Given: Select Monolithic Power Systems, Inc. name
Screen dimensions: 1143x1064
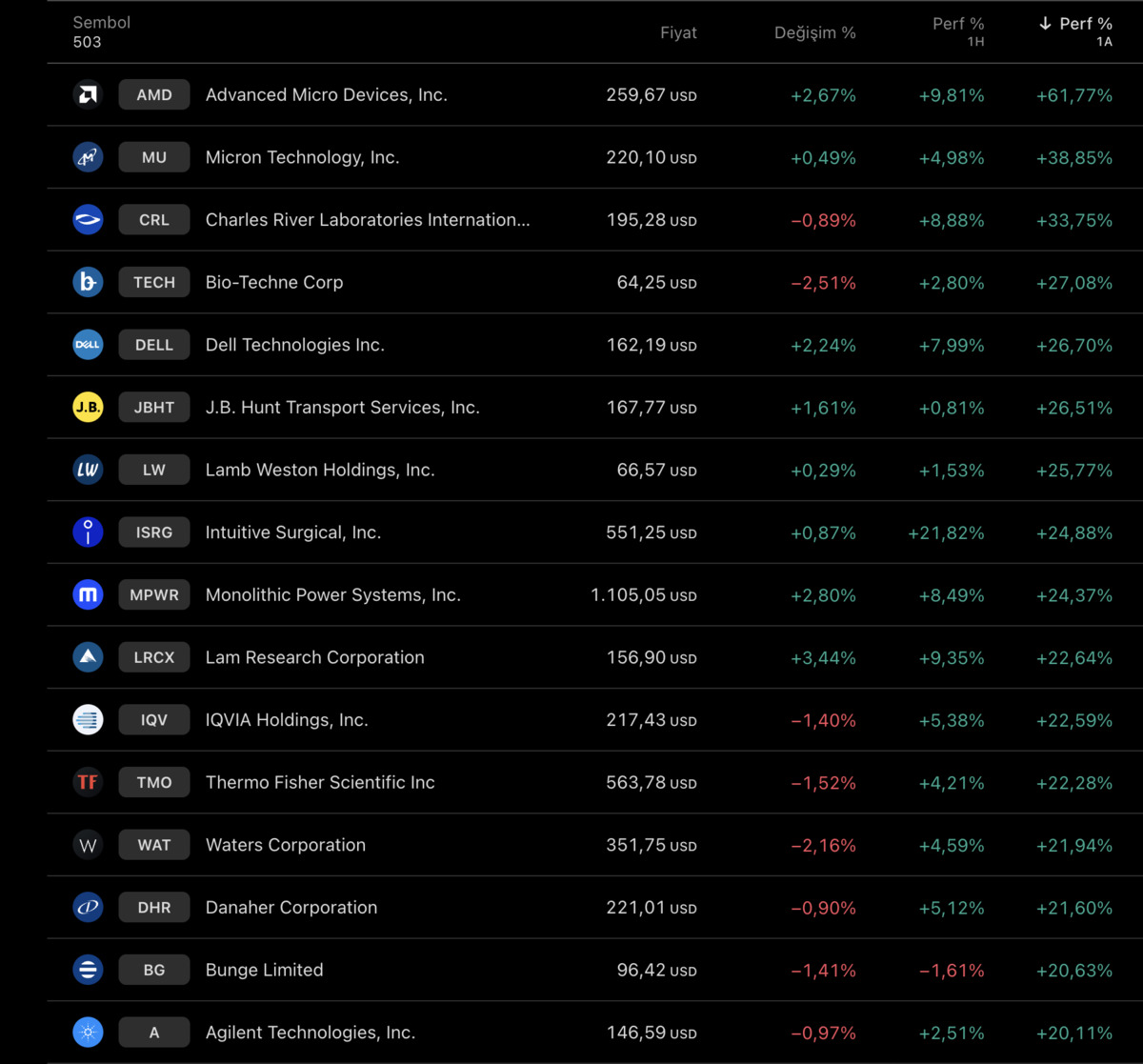Looking at the screenshot, I should [x=333, y=594].
